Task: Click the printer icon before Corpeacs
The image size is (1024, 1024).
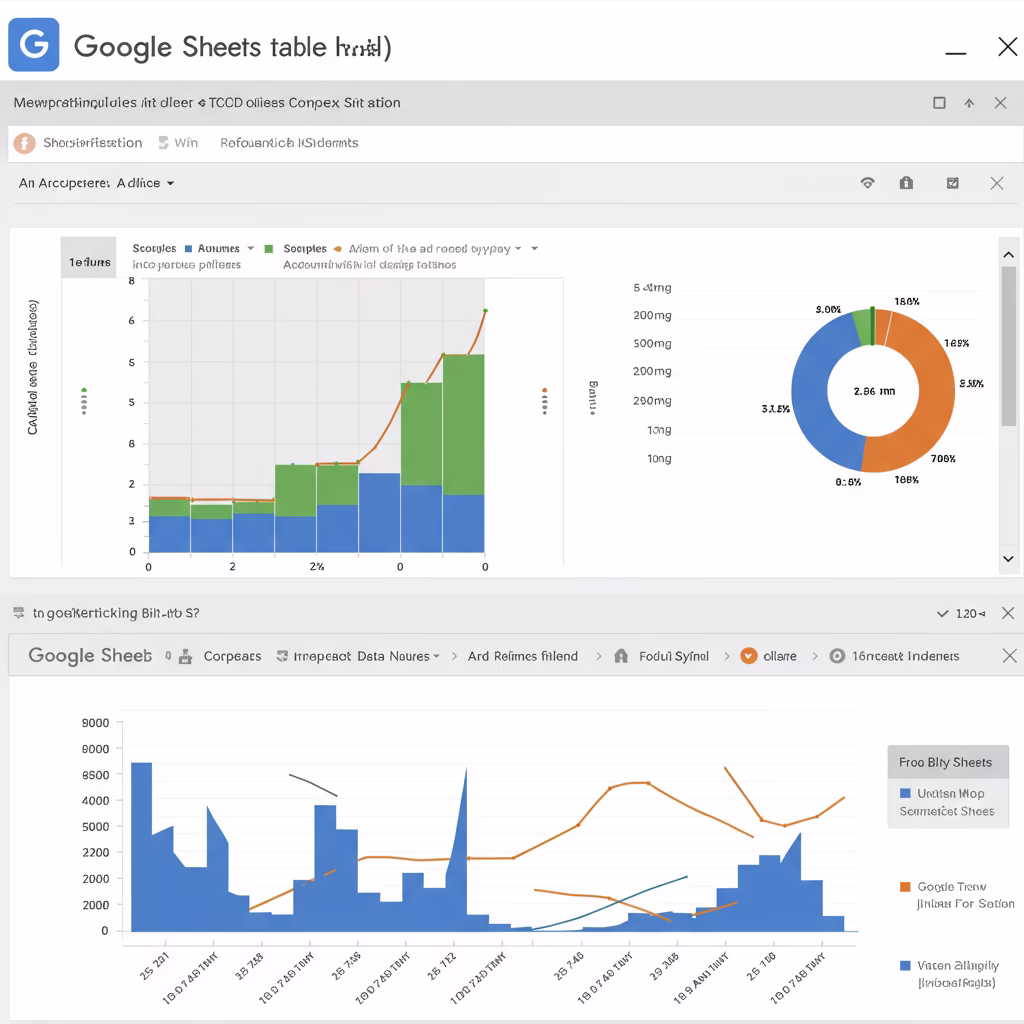Action: pos(185,656)
